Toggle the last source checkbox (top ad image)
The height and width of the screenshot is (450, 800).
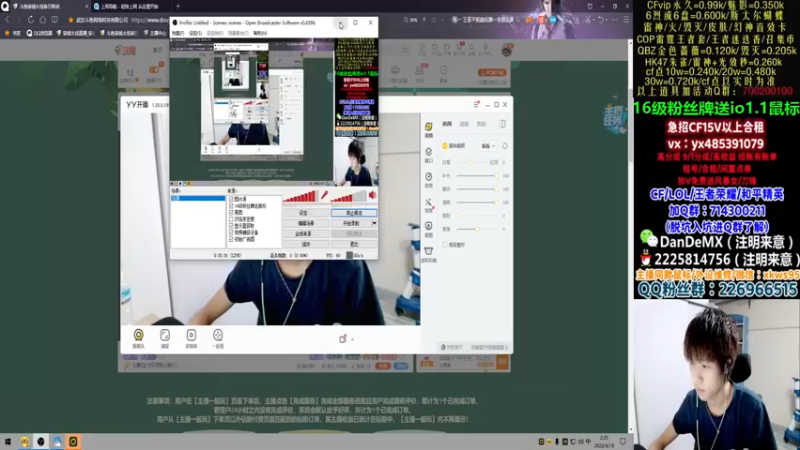point(231,239)
